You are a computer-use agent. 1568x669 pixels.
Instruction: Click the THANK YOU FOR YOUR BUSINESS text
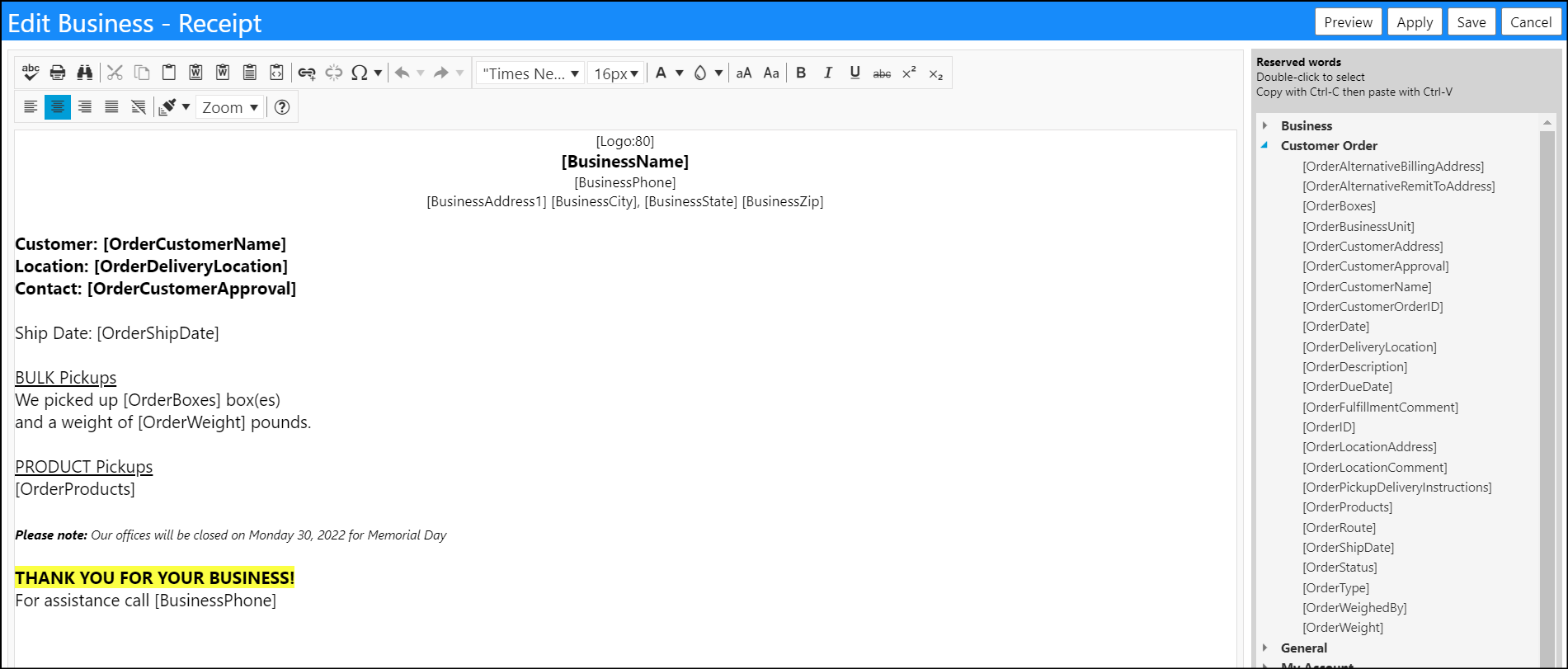coord(154,577)
